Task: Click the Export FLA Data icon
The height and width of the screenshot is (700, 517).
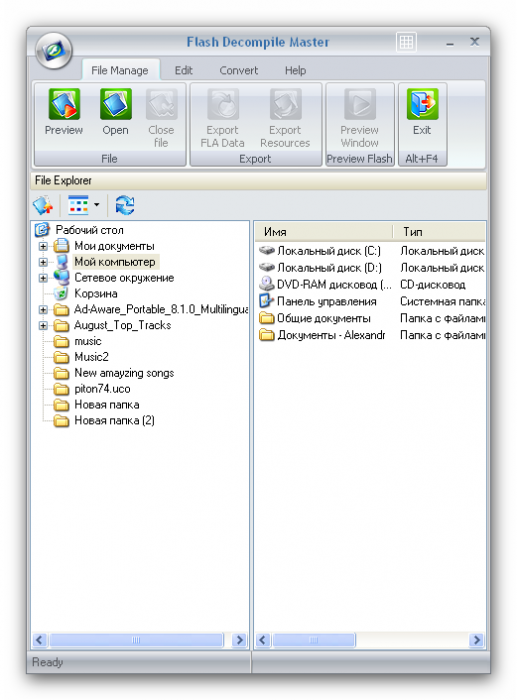Action: [x=222, y=104]
